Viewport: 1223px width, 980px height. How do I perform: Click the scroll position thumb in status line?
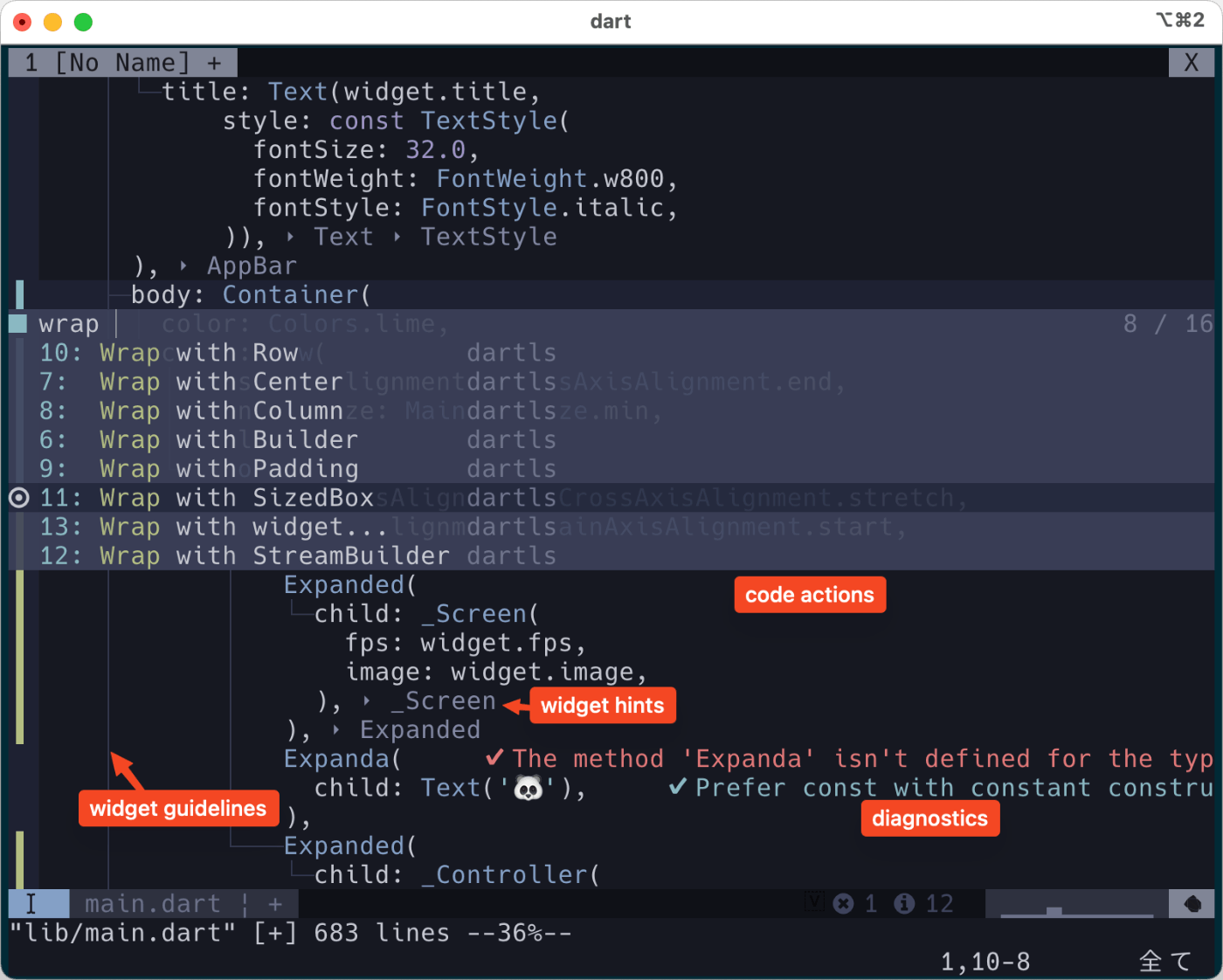point(1054,911)
